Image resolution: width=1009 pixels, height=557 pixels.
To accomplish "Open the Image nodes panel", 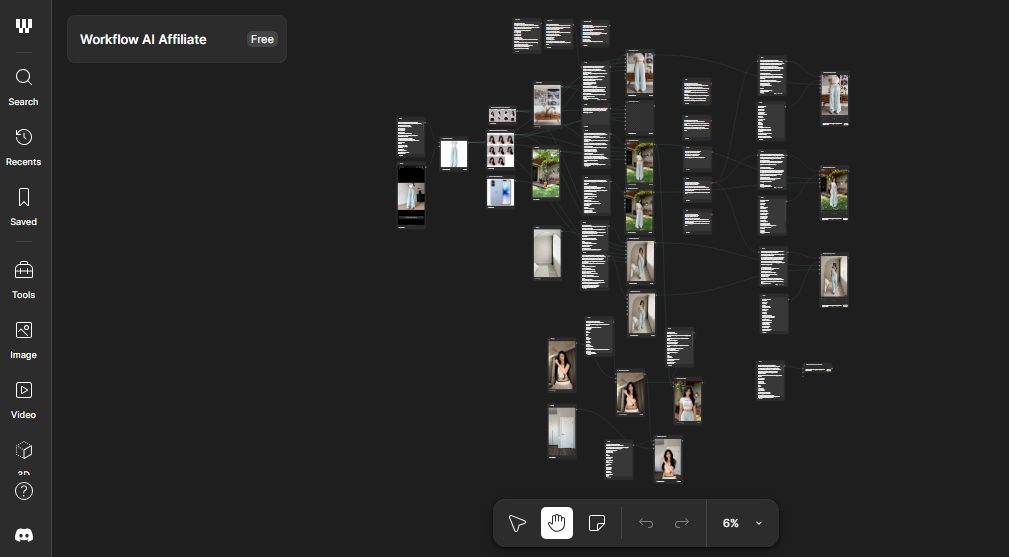I will [x=23, y=340].
